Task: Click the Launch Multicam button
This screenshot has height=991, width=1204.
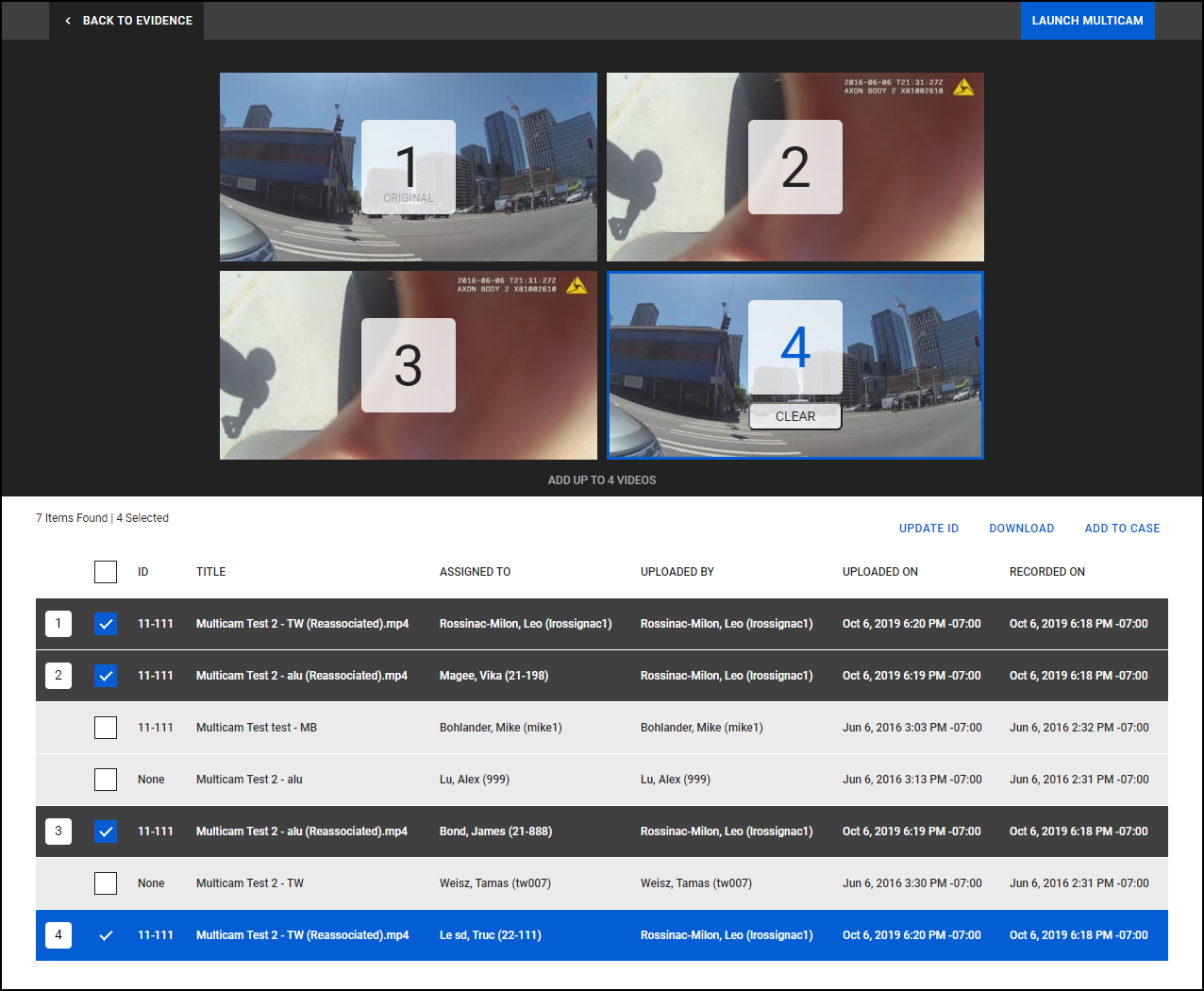Action: point(1087,21)
